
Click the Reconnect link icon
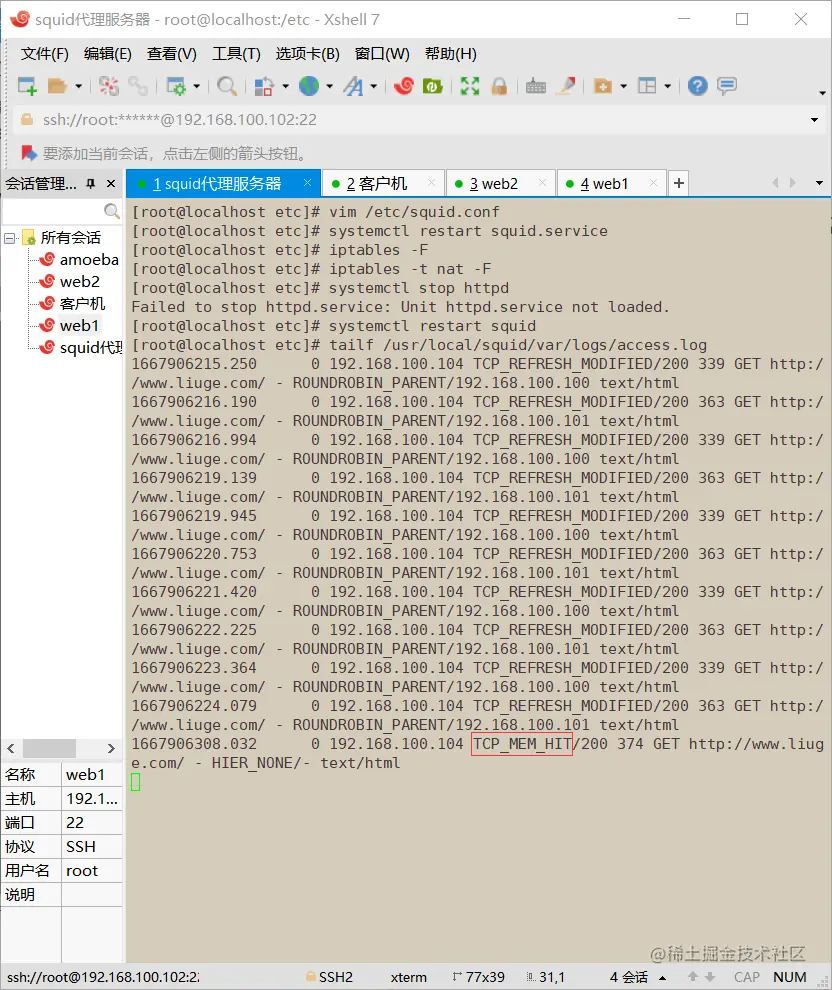pos(138,86)
